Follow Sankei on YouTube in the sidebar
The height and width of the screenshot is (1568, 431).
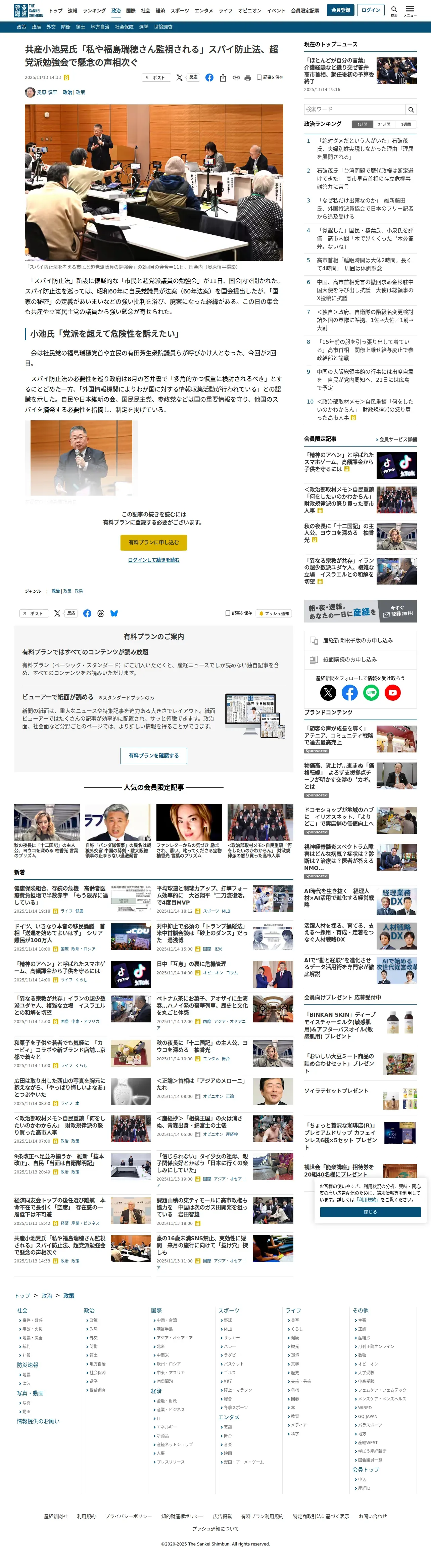tap(393, 692)
